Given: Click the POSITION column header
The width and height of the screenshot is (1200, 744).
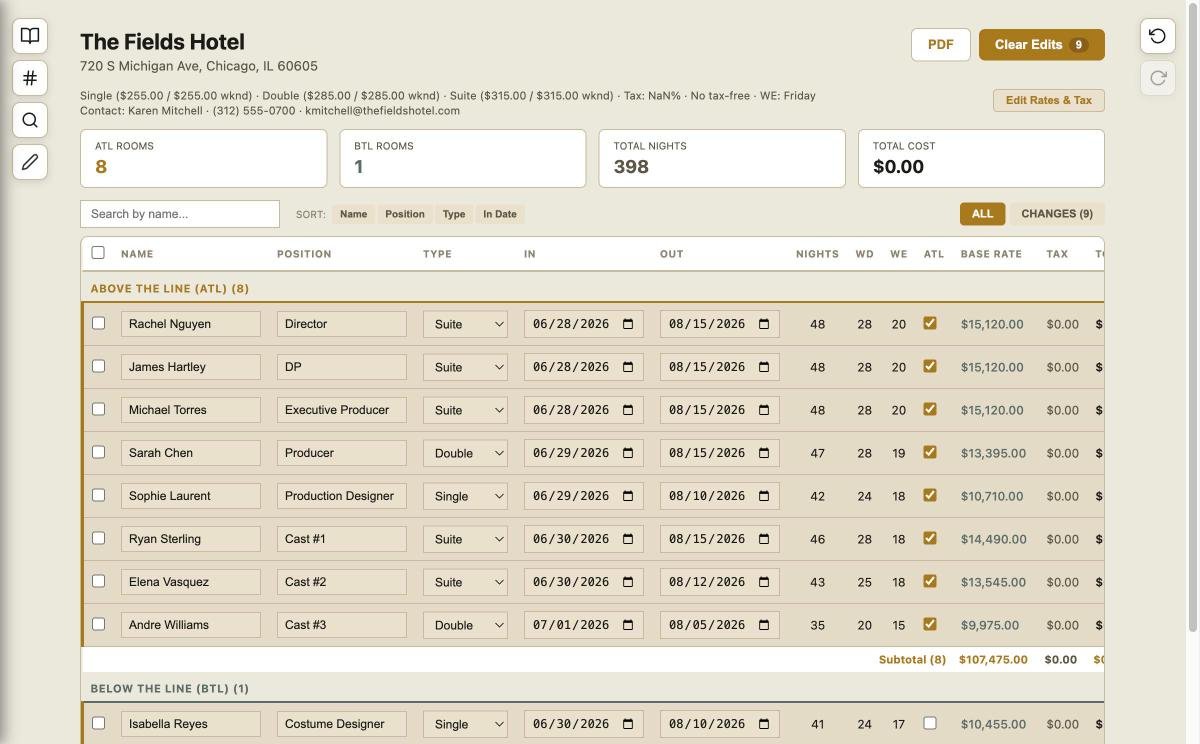Looking at the screenshot, I should tap(304, 254).
